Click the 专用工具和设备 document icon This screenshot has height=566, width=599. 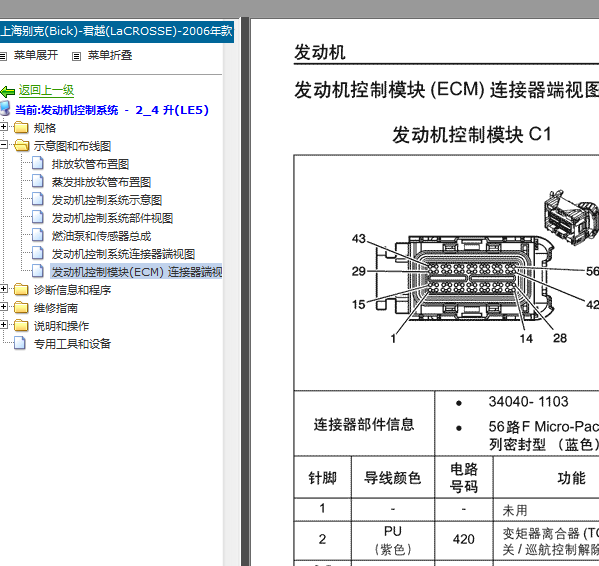coord(20,343)
